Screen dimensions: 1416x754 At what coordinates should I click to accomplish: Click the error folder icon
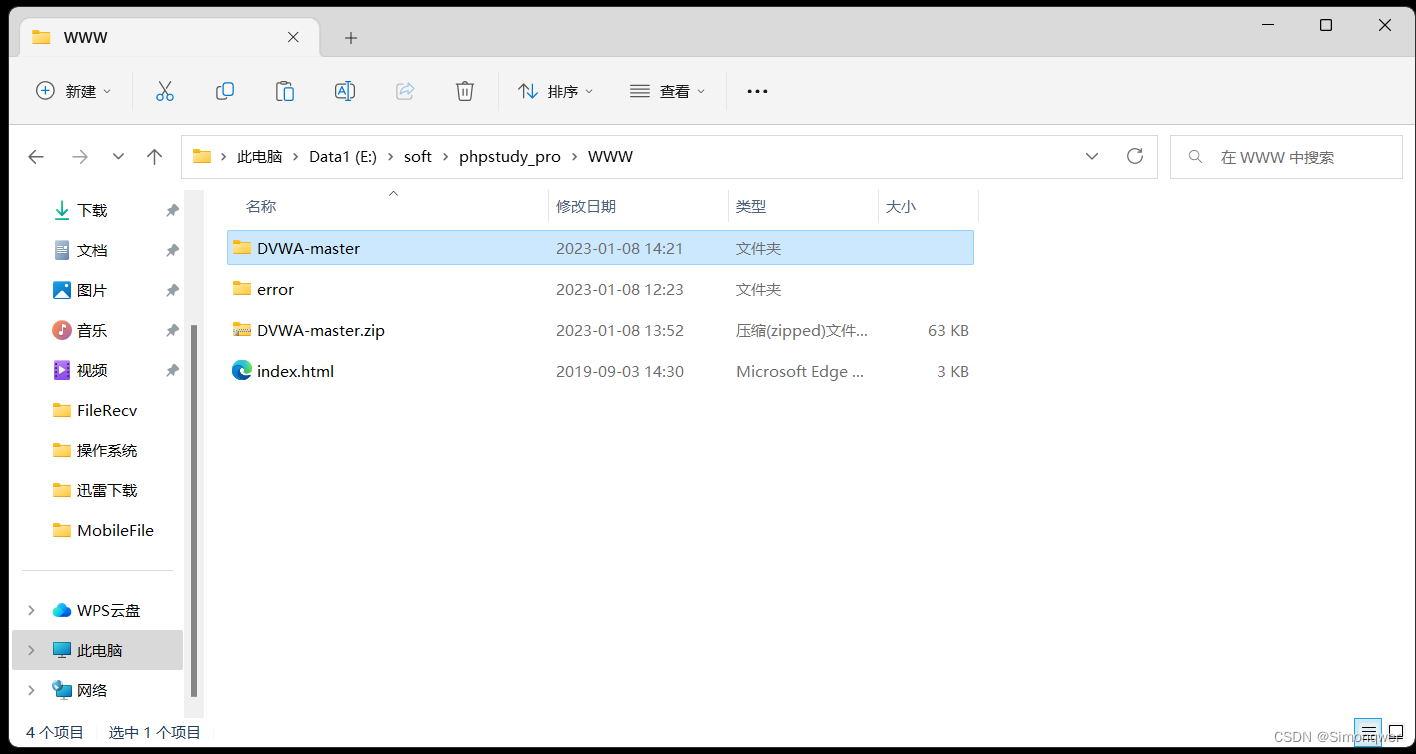click(242, 288)
